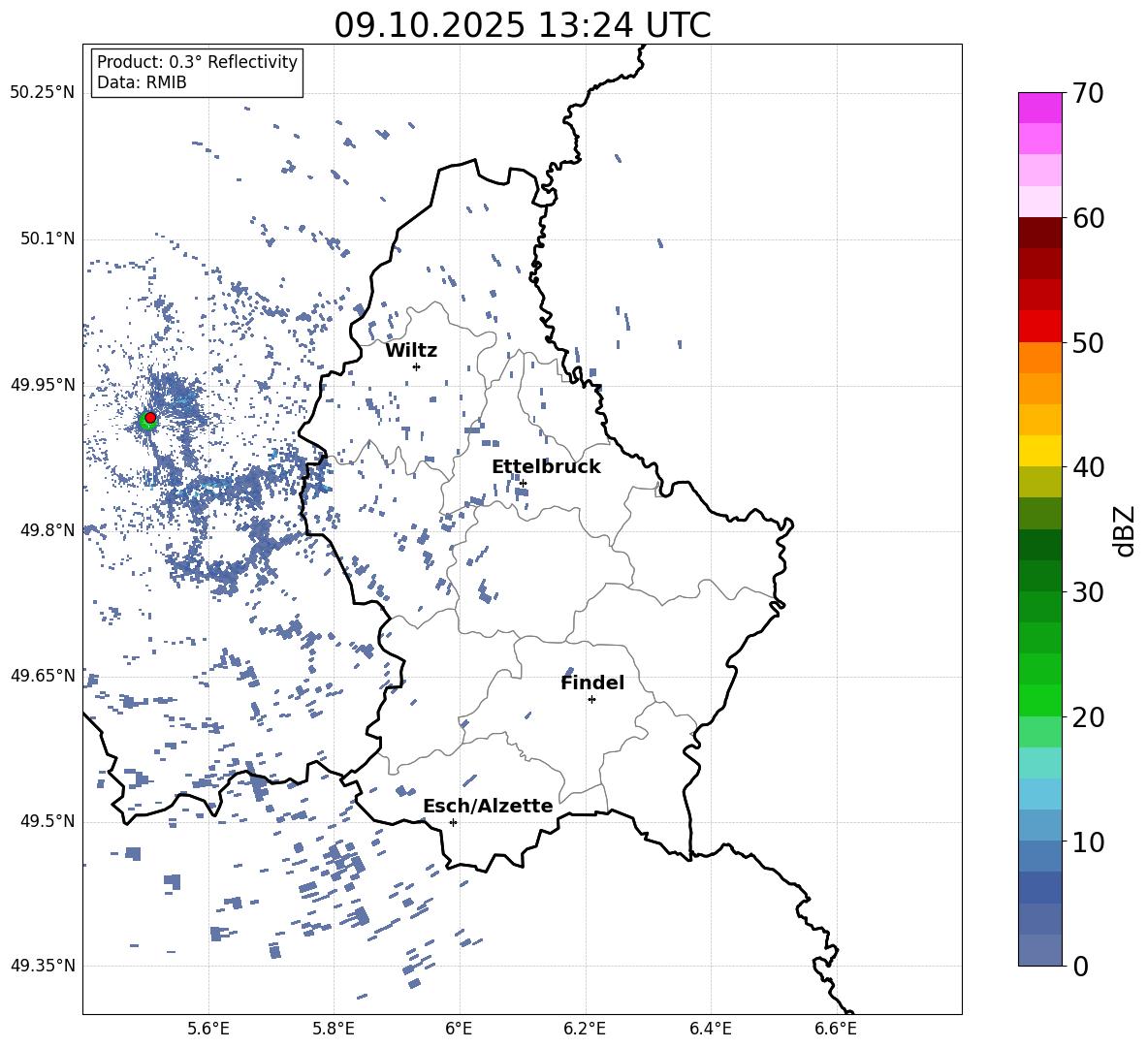Click the Esch/Alzette city label
The width and height of the screenshot is (1148, 1048).
488,806
